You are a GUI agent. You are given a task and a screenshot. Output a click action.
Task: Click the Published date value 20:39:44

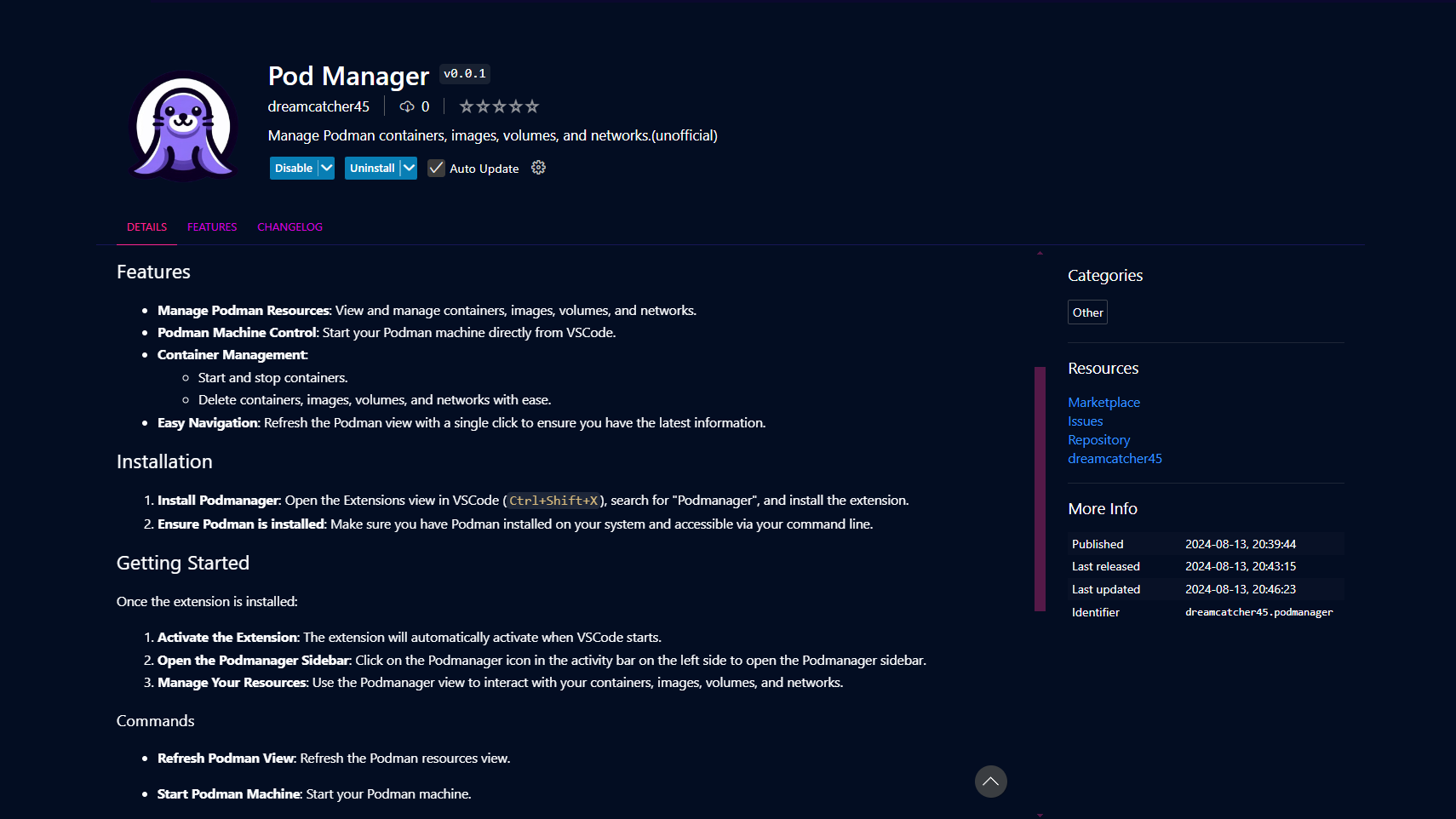[1241, 544]
